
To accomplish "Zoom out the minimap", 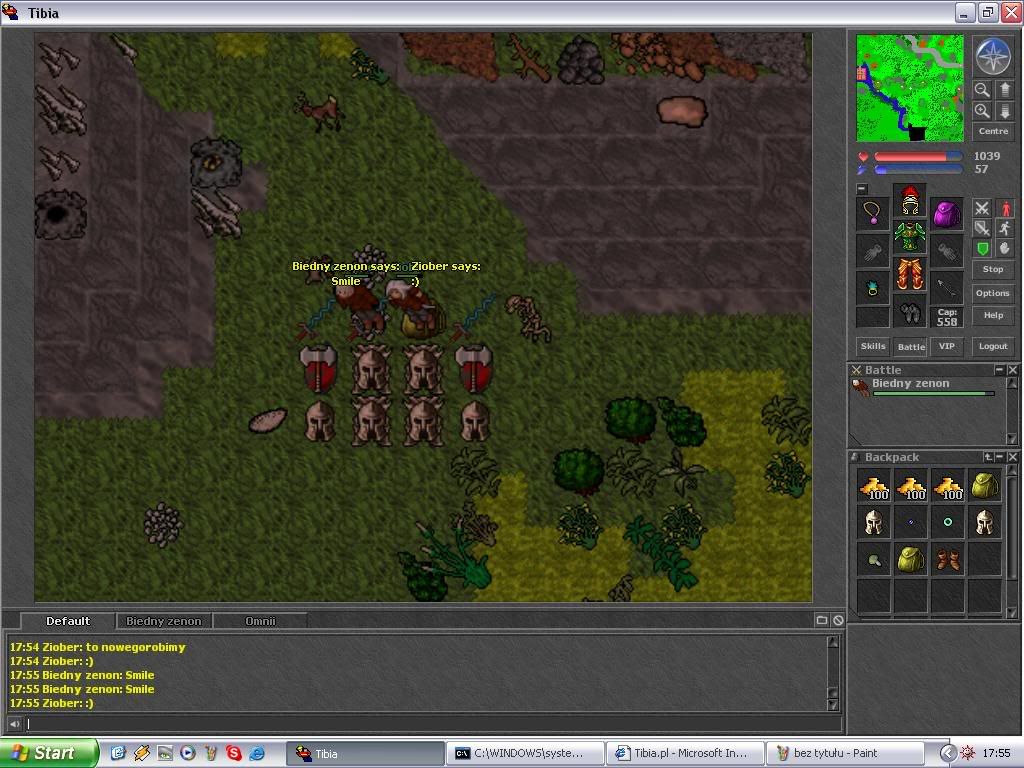I will coord(982,89).
